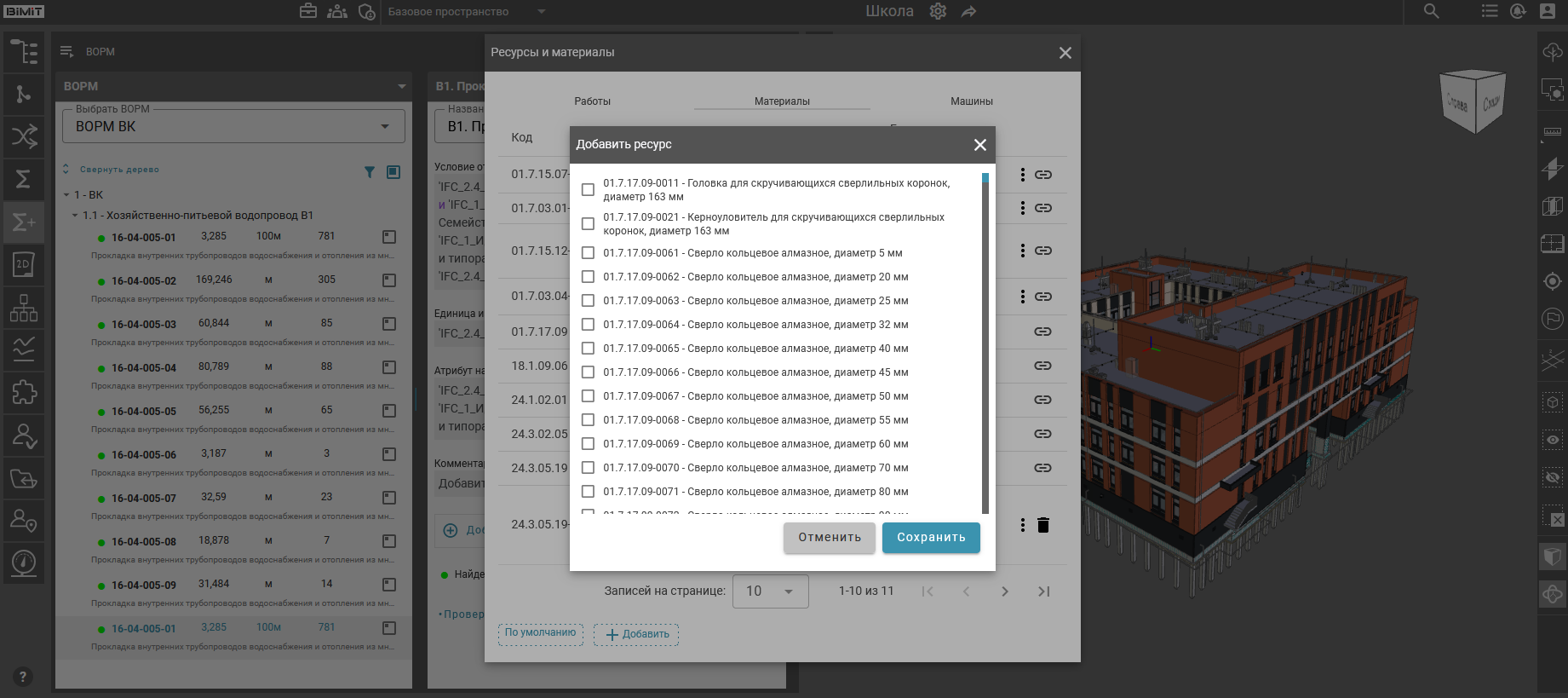Image resolution: width=1568 pixels, height=698 pixels.
Task: Open the 2D document tool in the left sidebar
Action: 23,264
